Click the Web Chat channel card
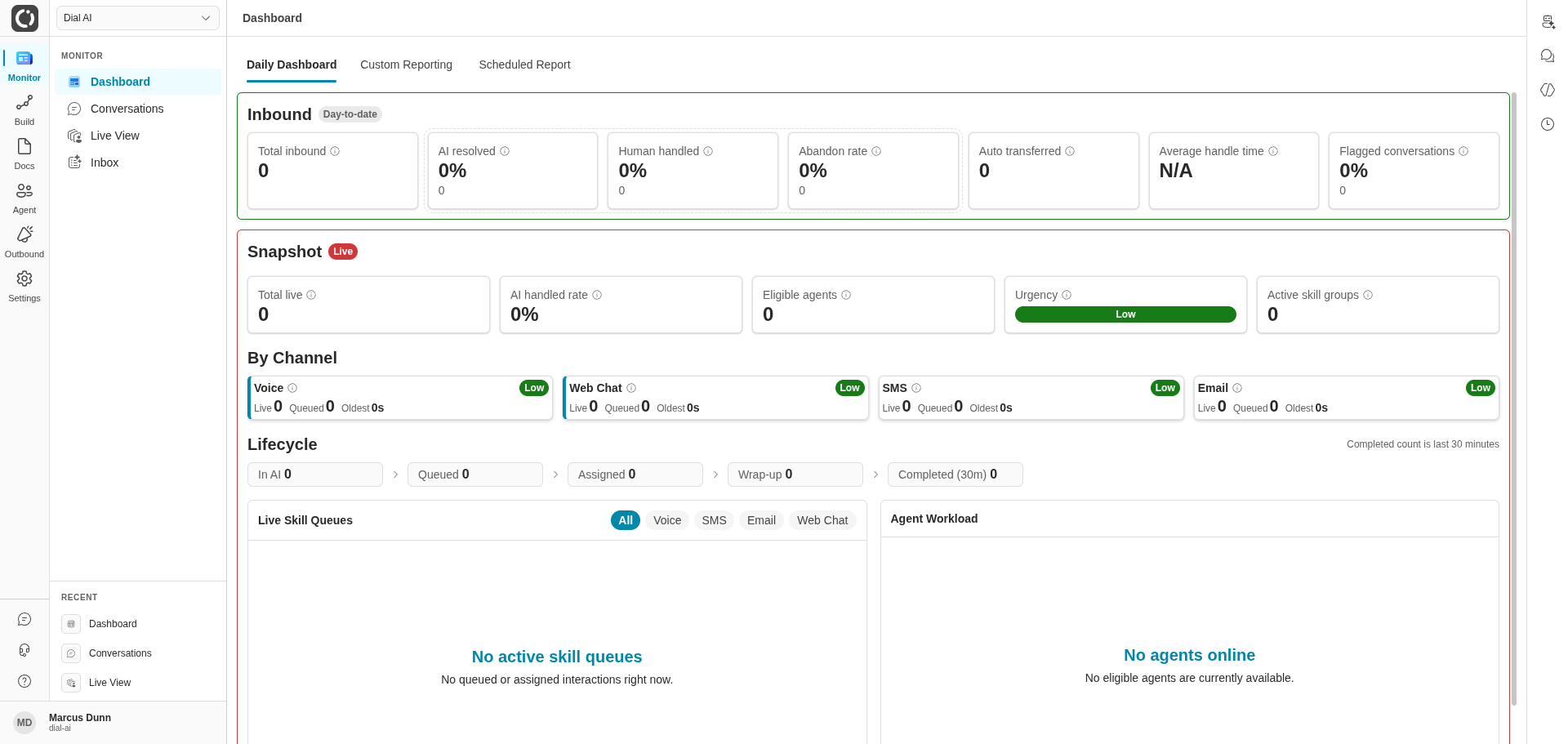 (x=715, y=398)
